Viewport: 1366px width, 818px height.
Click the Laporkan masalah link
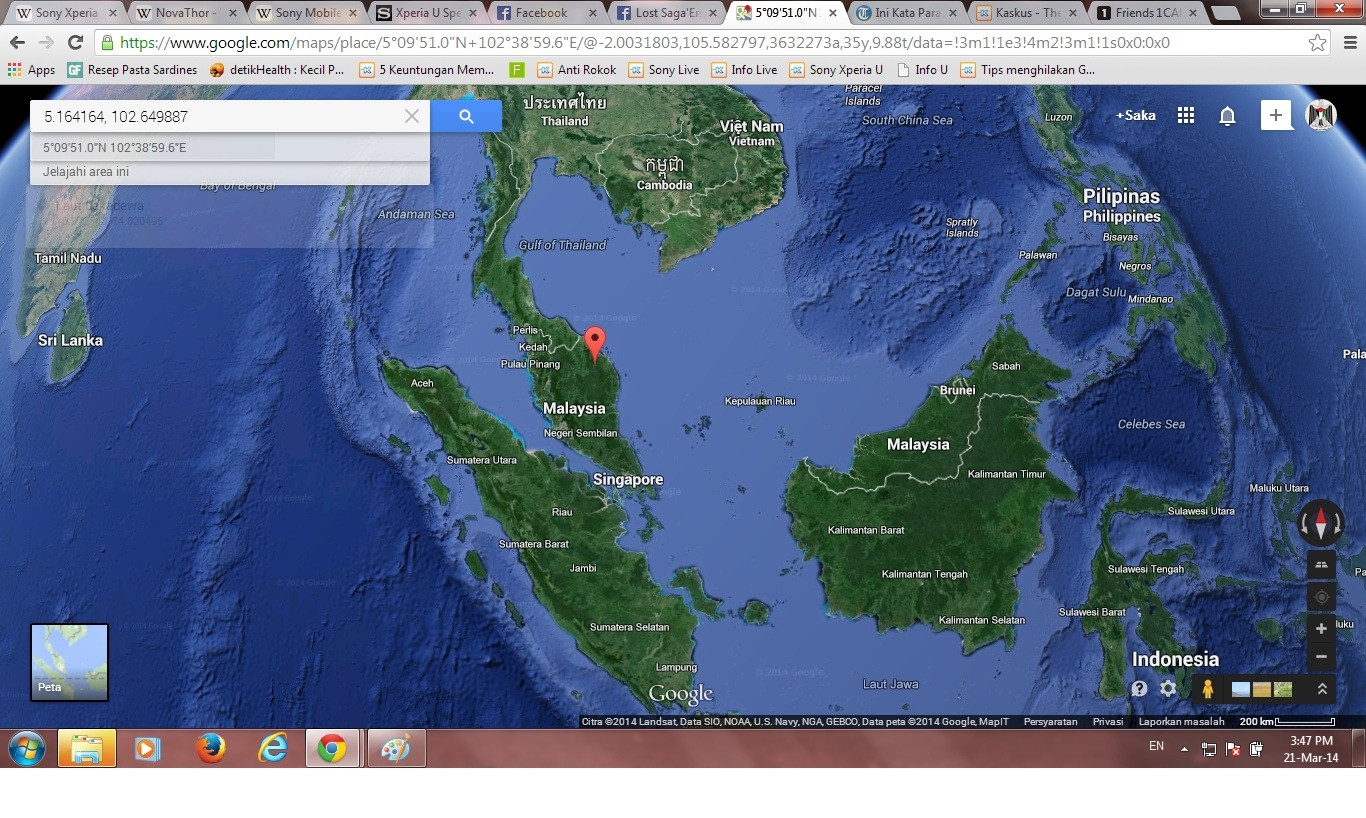[x=1181, y=721]
